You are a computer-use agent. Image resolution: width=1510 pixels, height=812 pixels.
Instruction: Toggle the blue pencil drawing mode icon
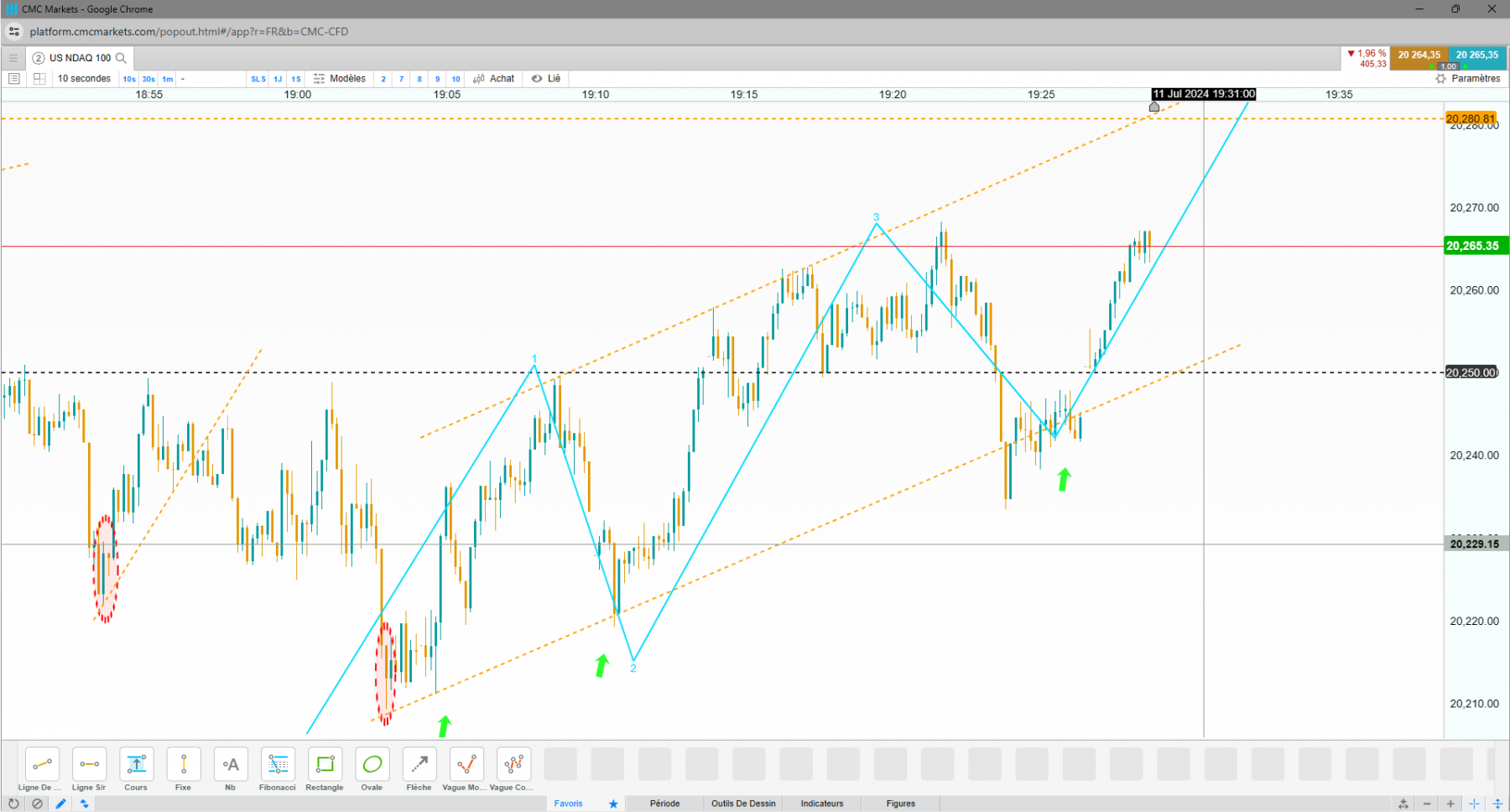60,804
